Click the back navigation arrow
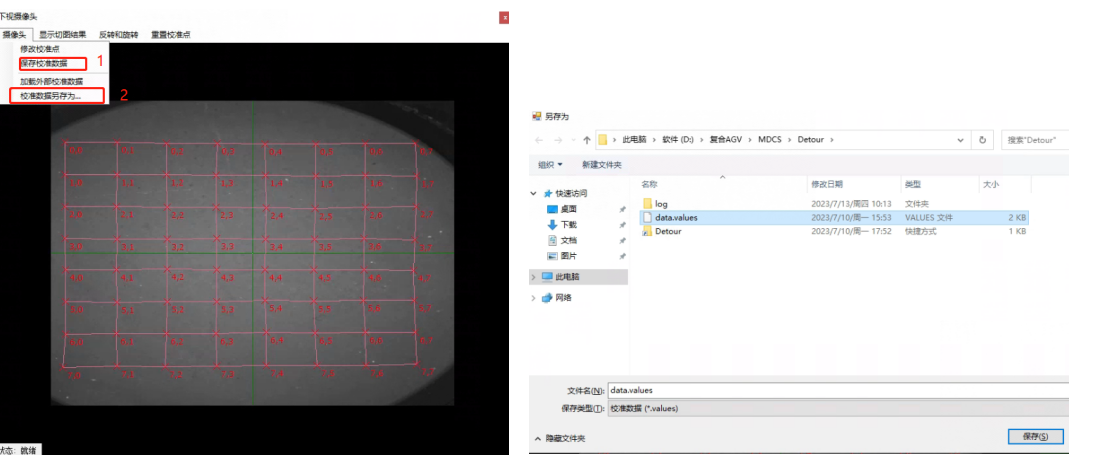Viewport: 1114px width, 464px height. [540, 140]
